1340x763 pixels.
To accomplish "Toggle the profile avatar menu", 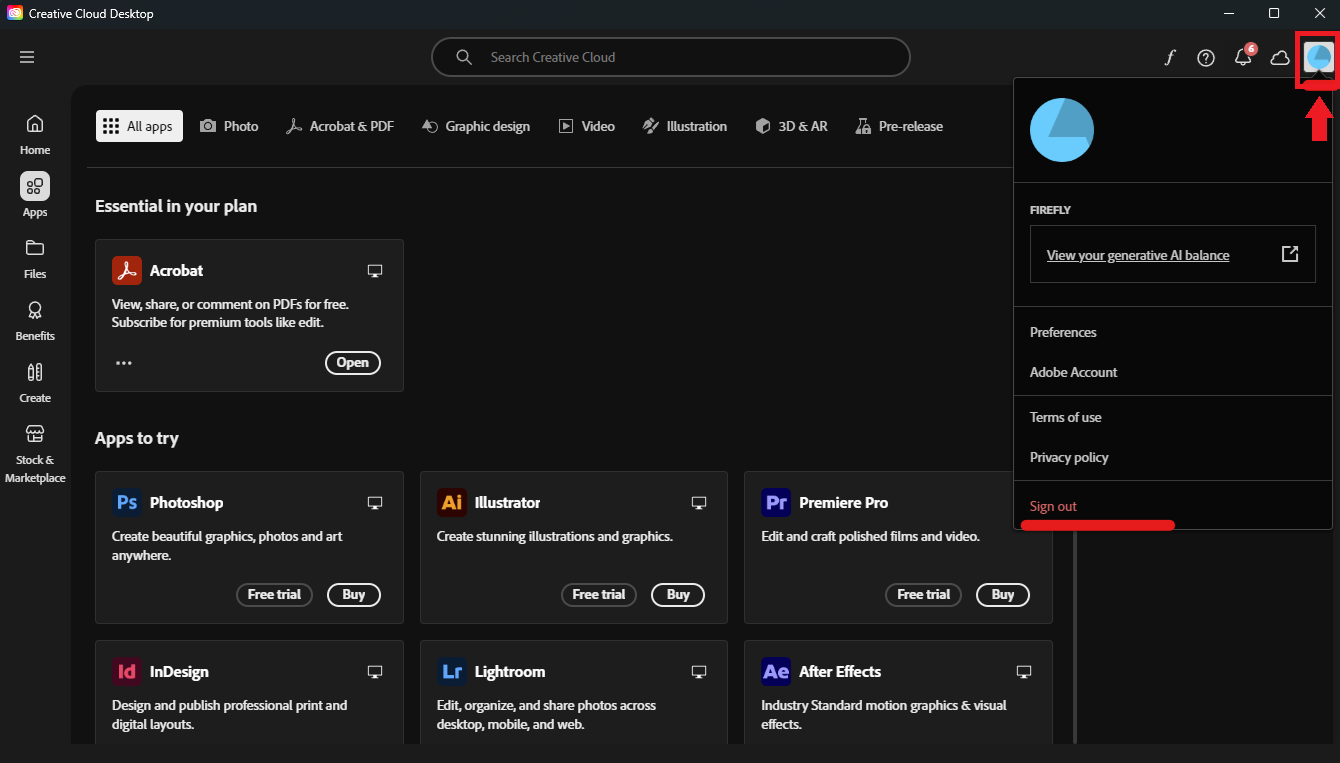I will tap(1318, 58).
